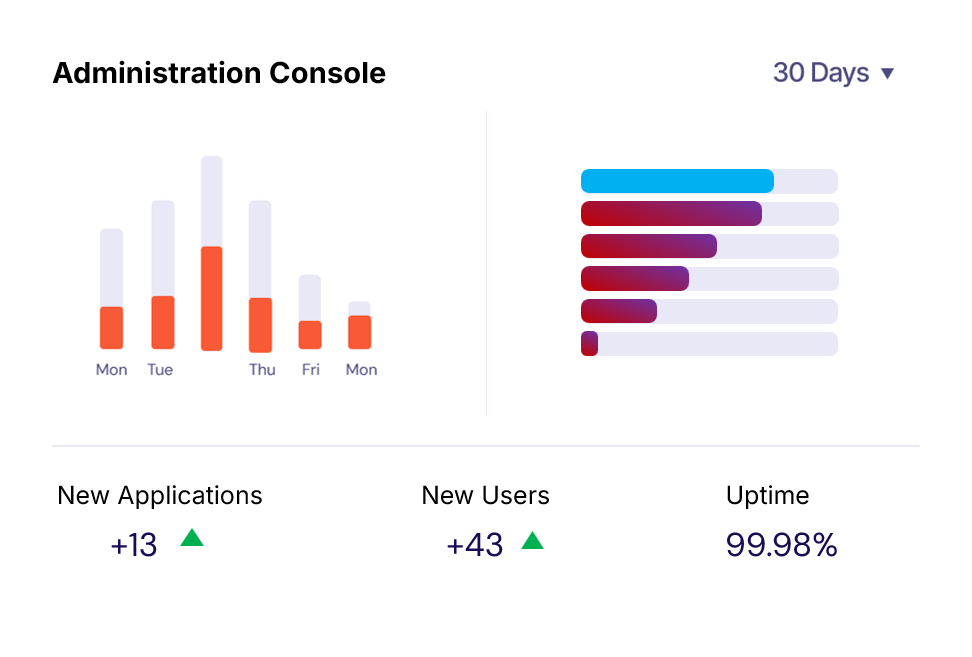Select the shortest red-purple horizontal bar

click(x=590, y=344)
